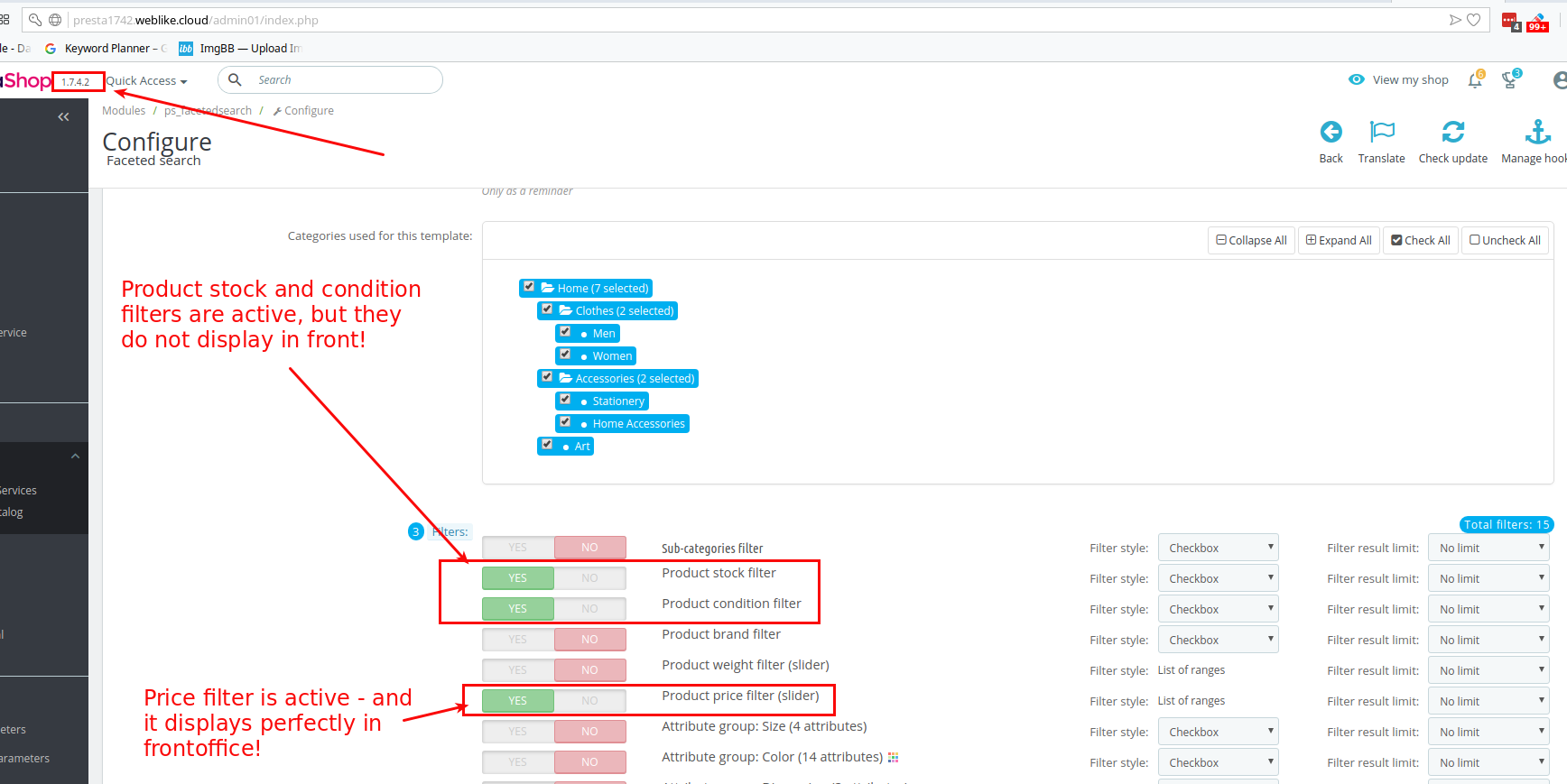
Task: Toggle the Product price filter switch
Action: click(x=554, y=701)
